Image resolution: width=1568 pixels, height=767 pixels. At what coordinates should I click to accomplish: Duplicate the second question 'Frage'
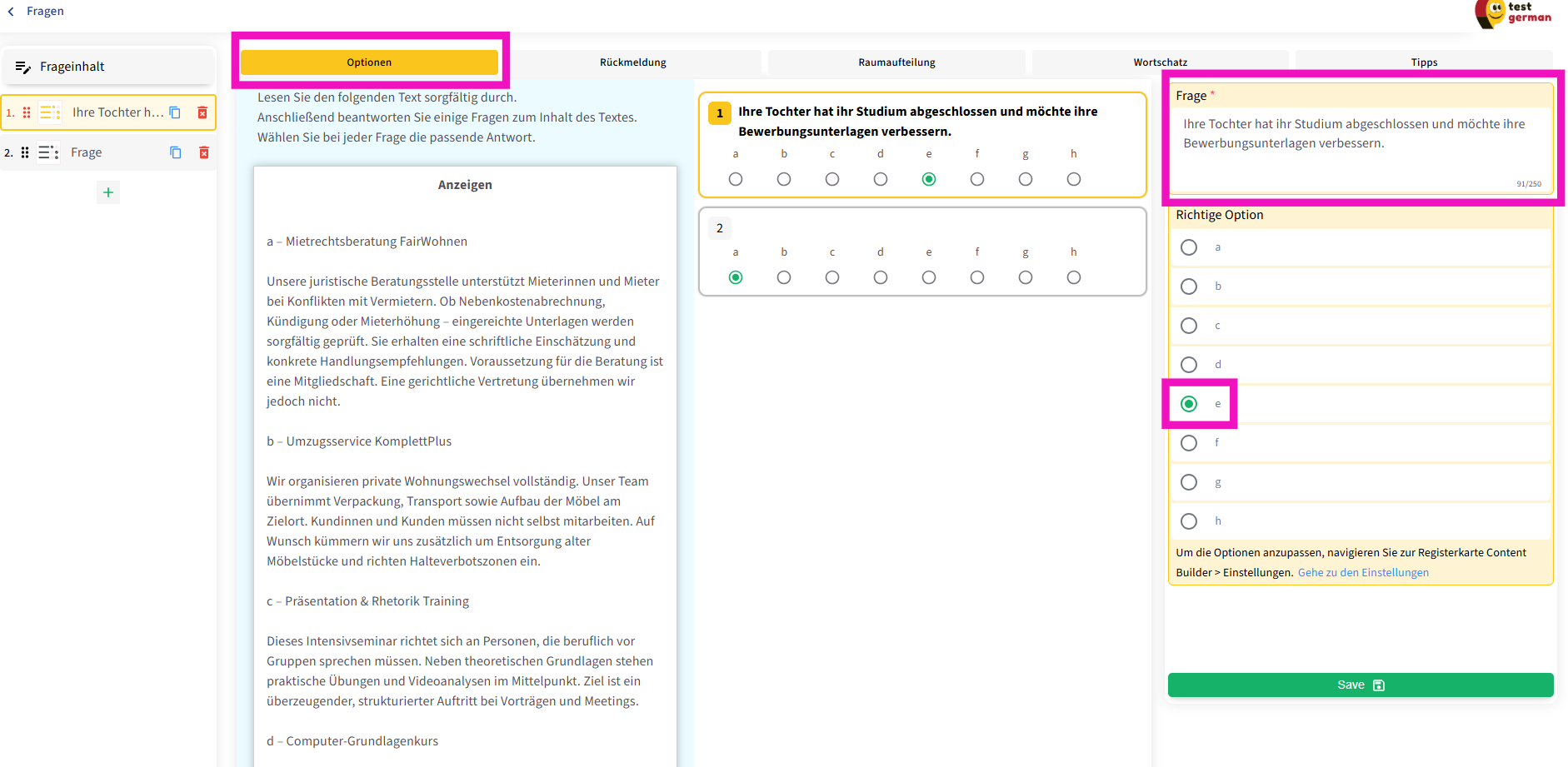176,152
